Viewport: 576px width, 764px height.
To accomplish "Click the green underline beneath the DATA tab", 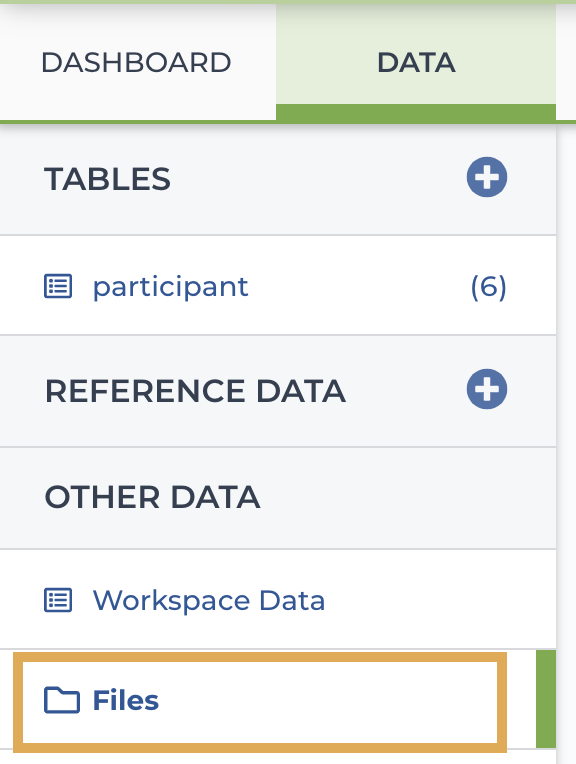I will (x=416, y=112).
